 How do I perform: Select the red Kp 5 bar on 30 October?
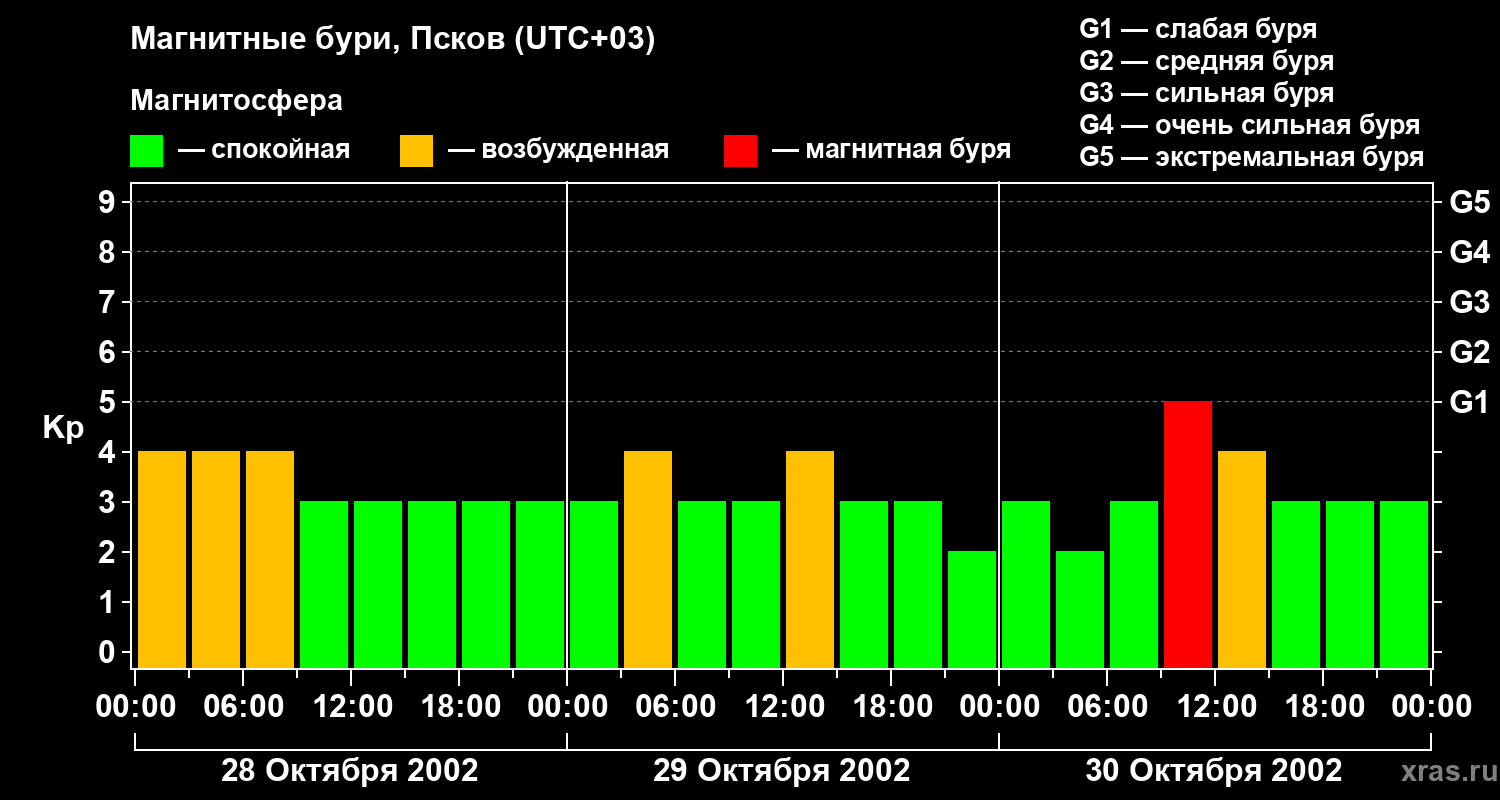[x=1188, y=535]
